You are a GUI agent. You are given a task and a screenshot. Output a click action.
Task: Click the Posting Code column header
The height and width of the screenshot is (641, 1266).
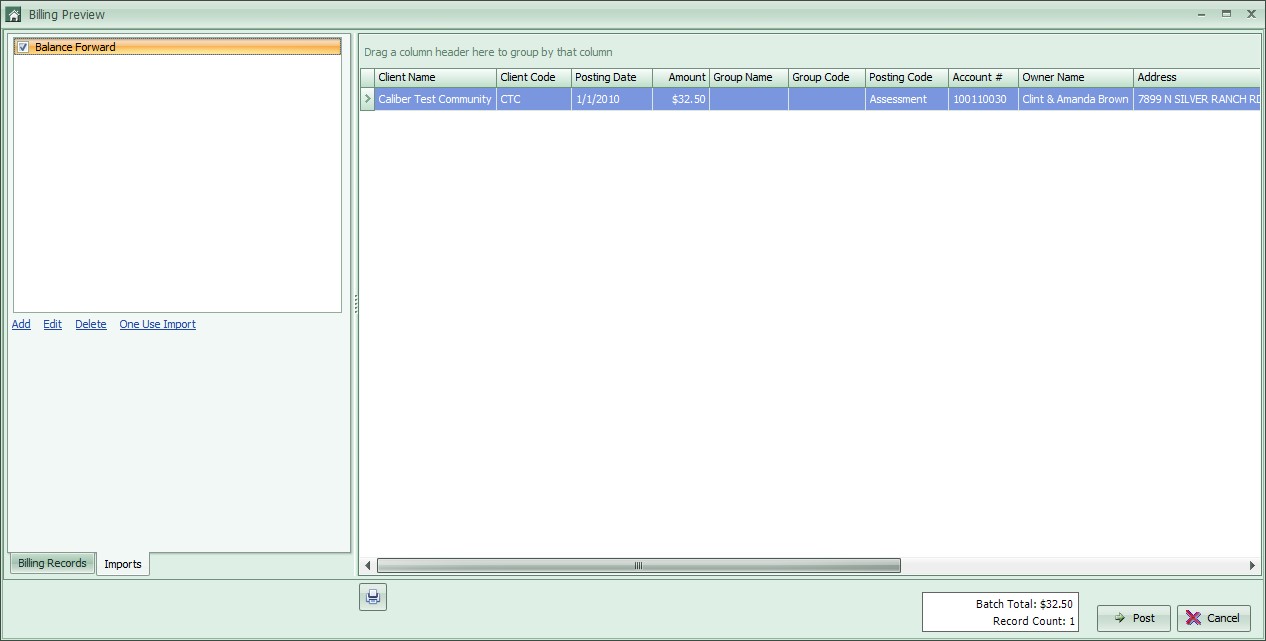coord(907,77)
